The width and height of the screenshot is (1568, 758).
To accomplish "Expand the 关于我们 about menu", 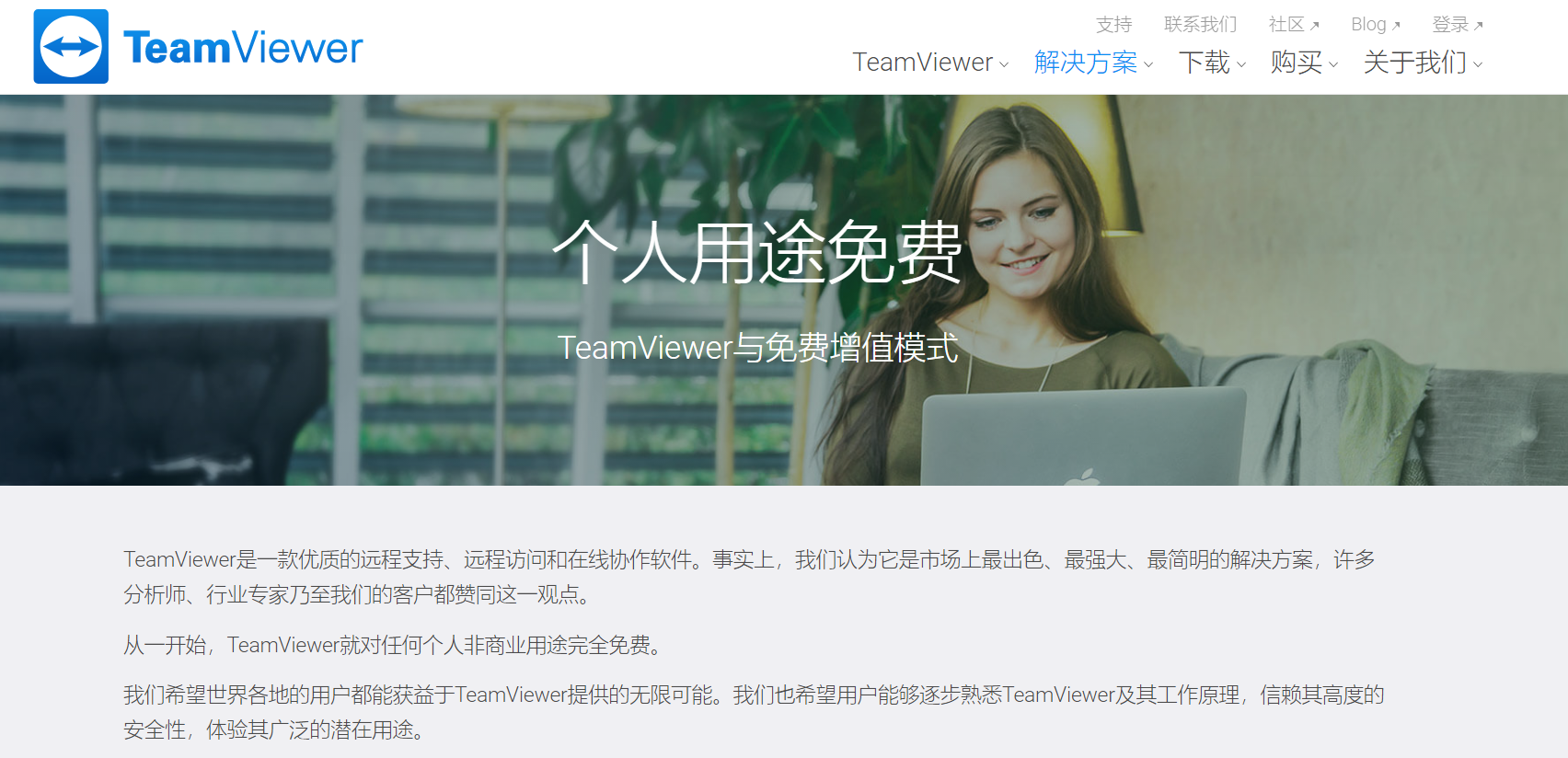I will point(1423,63).
